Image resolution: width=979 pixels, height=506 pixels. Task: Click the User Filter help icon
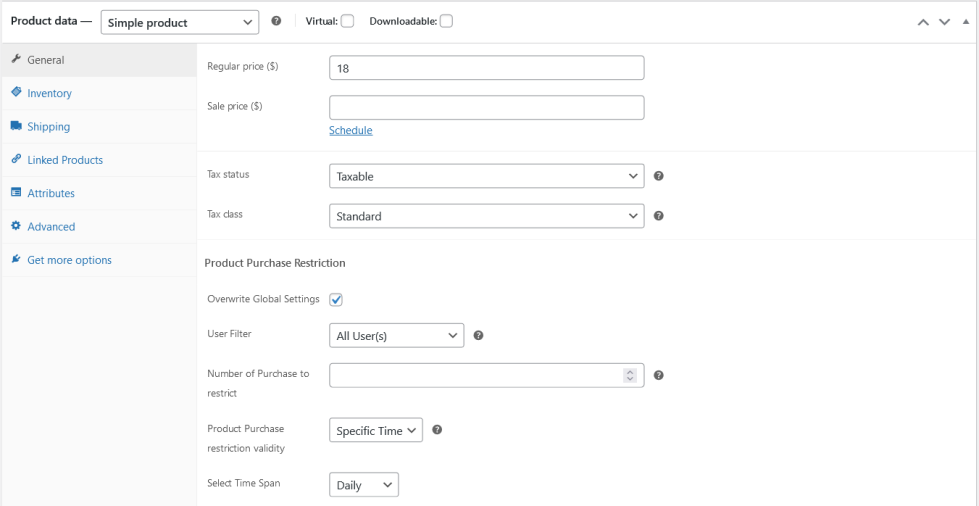click(x=478, y=336)
